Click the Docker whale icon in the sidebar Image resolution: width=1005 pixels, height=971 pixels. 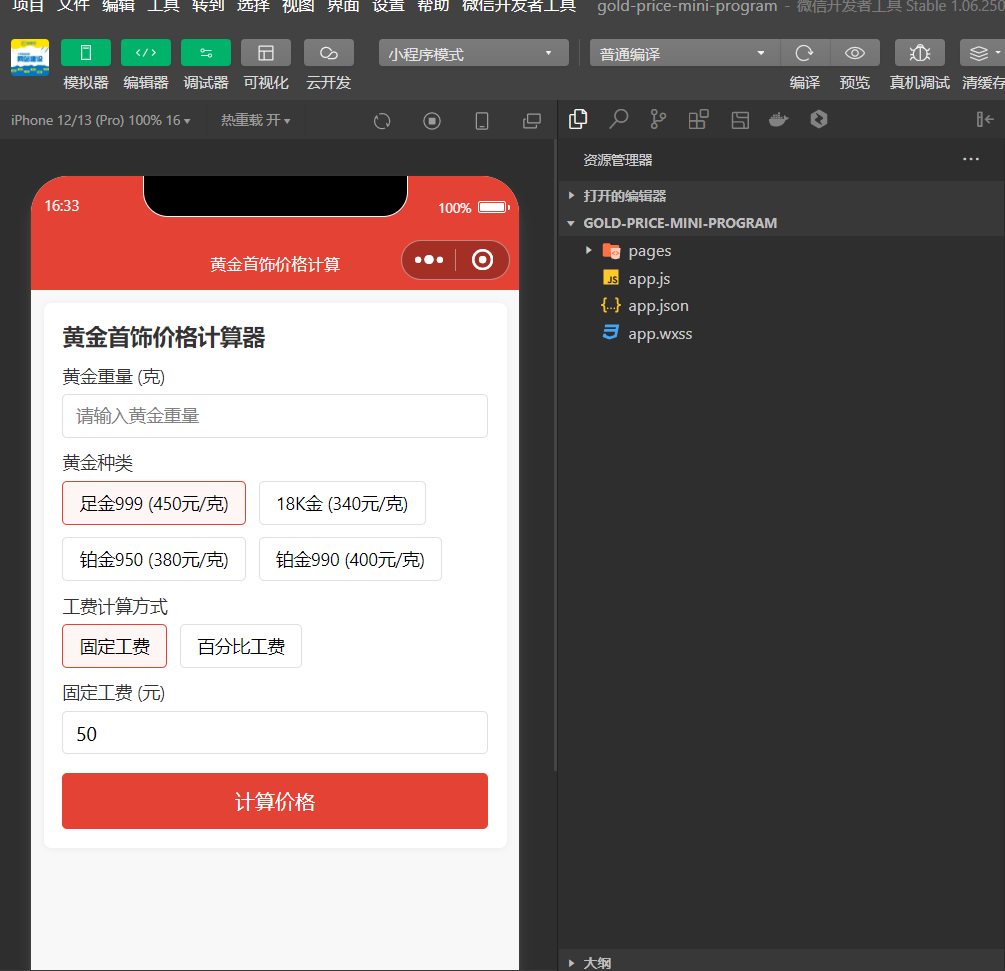click(x=778, y=119)
